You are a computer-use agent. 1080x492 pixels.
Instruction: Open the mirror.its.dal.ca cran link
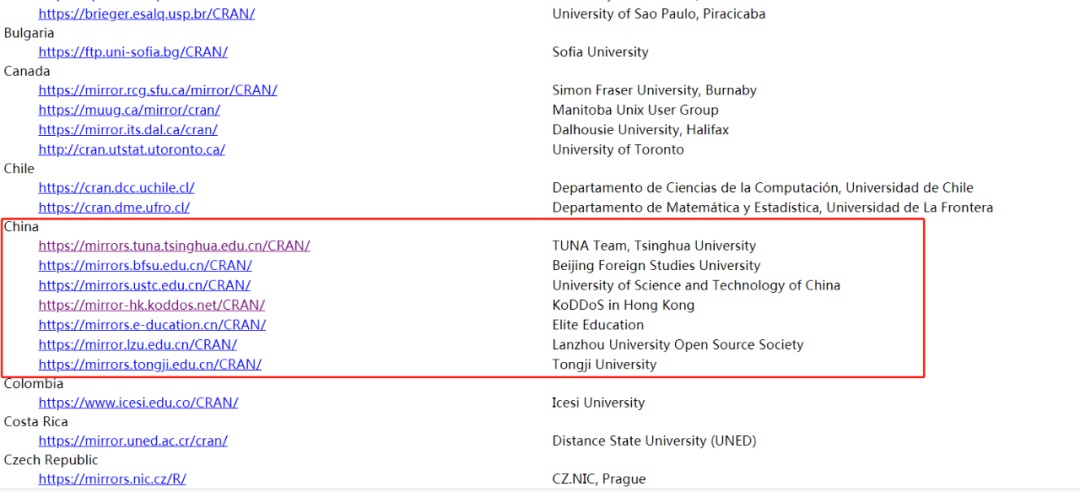(128, 130)
